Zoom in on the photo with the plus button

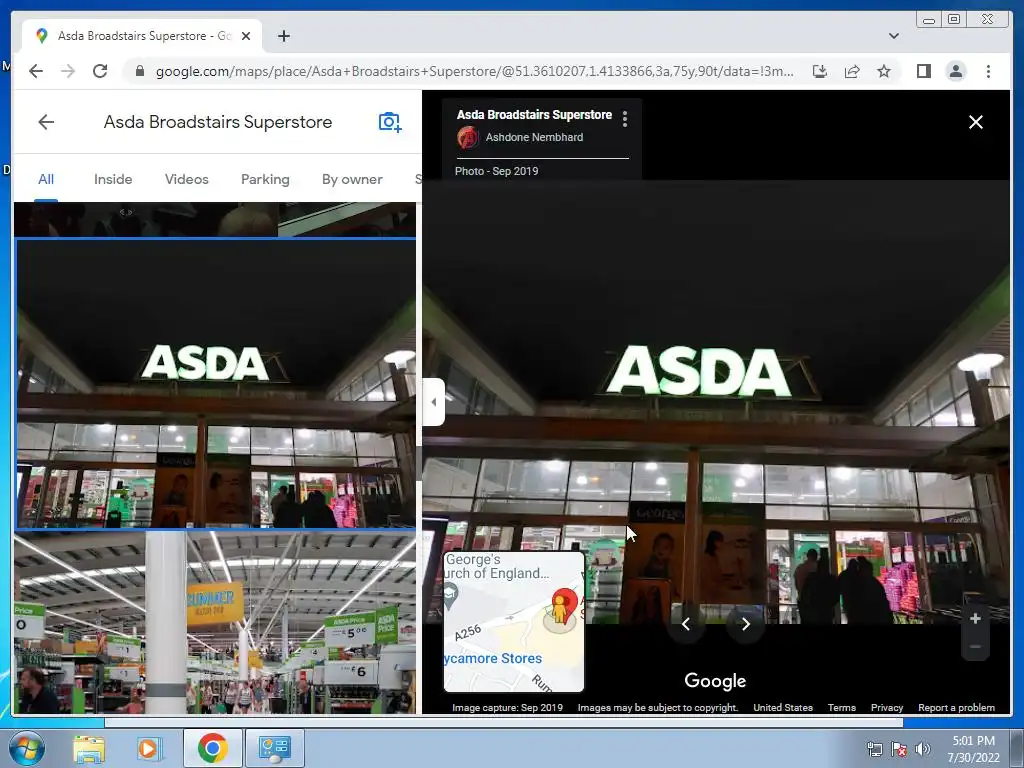(975, 618)
